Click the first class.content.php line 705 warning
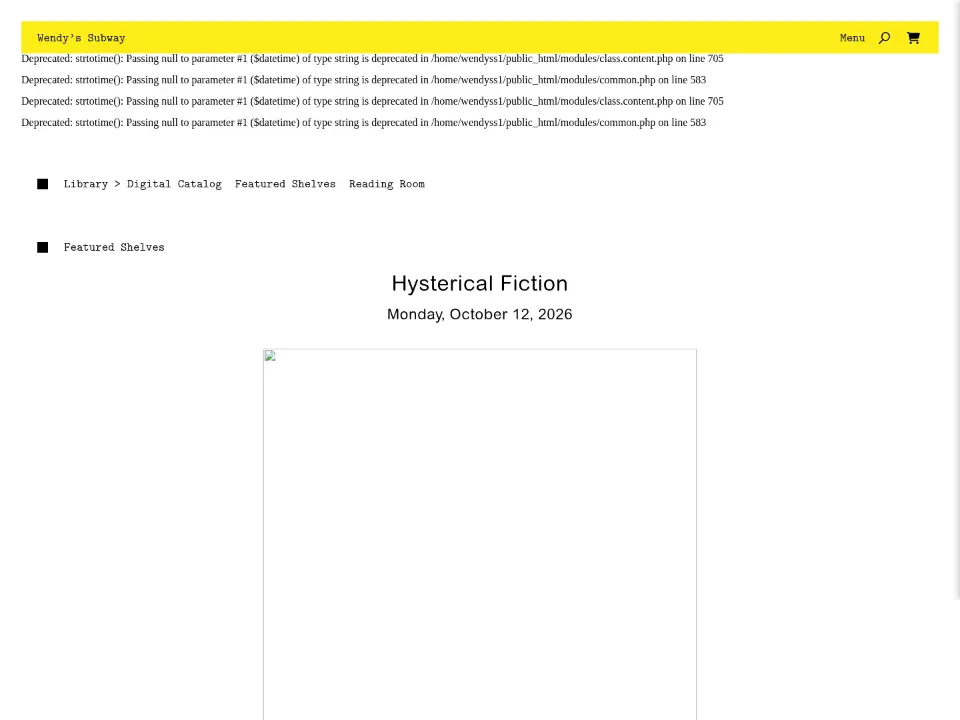 click(x=372, y=59)
